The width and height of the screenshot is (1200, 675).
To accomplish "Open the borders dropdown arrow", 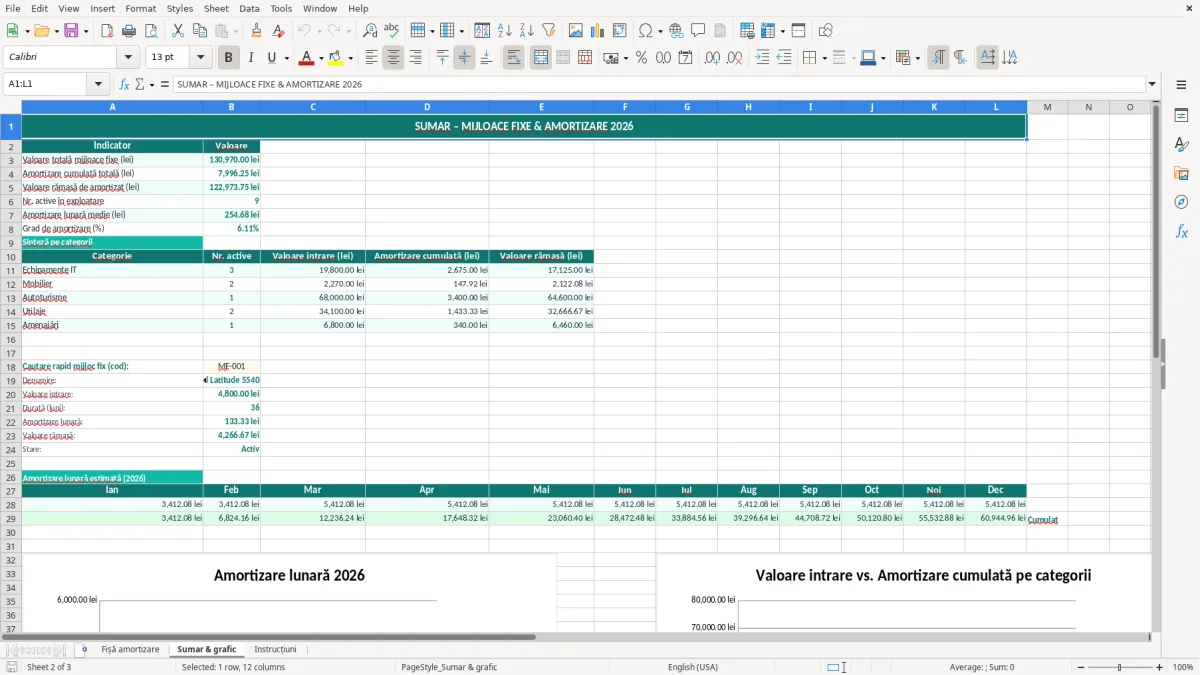I will tap(824, 58).
